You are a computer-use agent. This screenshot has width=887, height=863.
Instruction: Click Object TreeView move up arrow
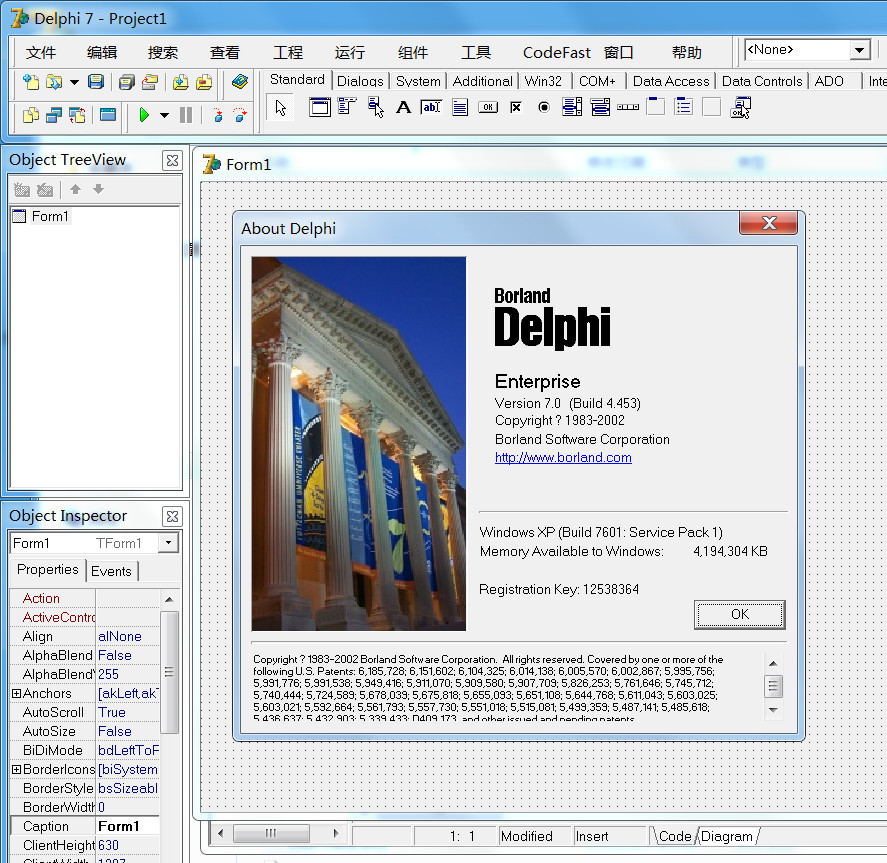pyautogui.click(x=75, y=189)
